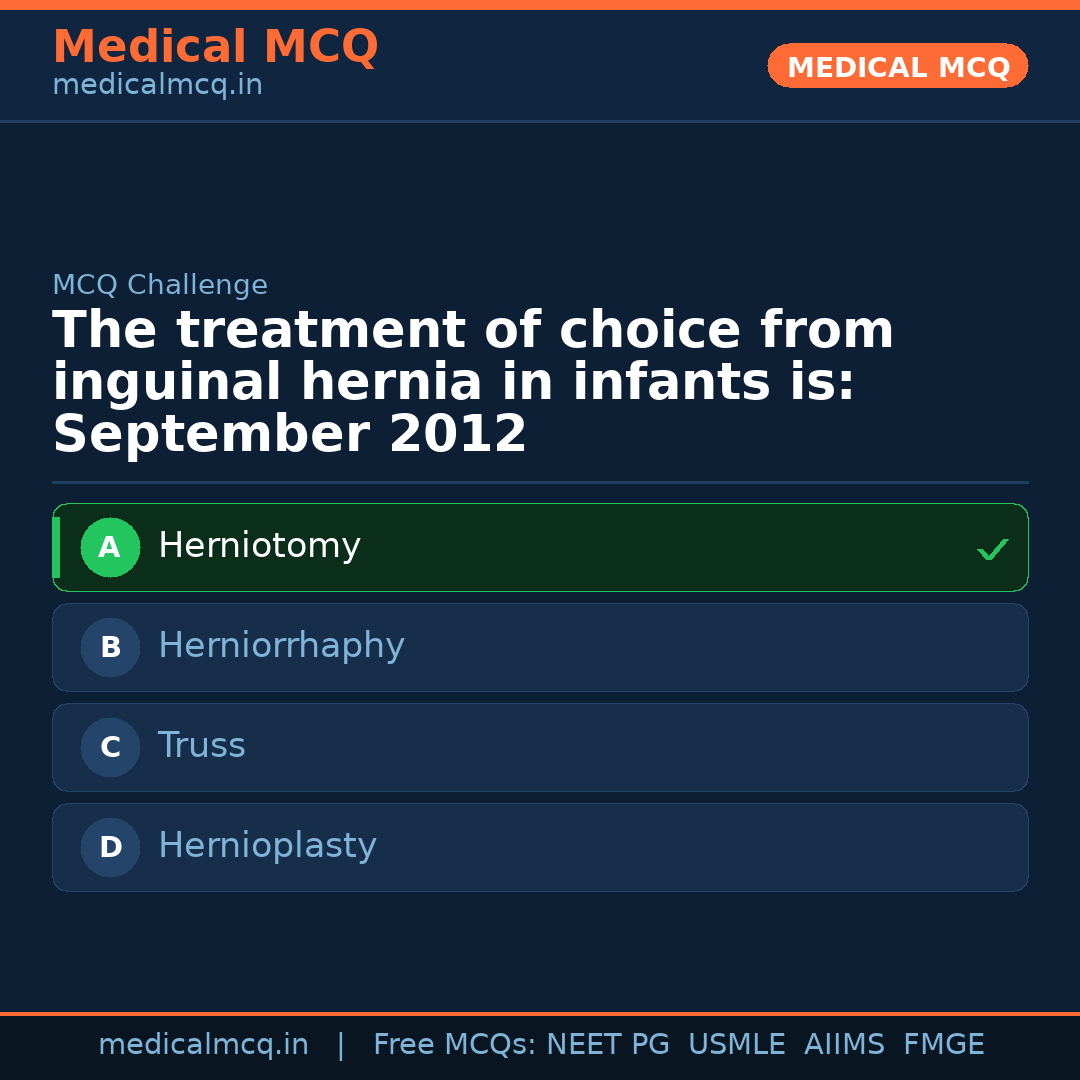
Task: Select the Herniotomy answer text
Action: [259, 546]
